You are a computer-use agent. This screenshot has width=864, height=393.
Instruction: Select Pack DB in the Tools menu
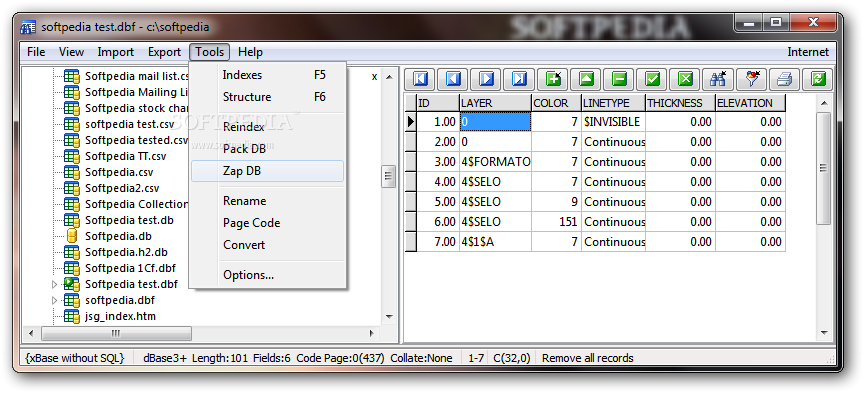click(267, 149)
